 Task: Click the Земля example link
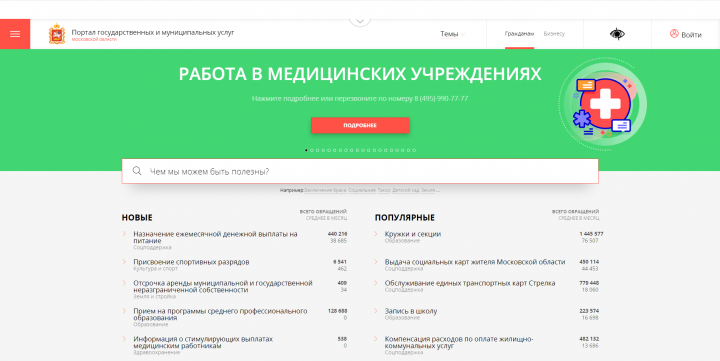428,190
